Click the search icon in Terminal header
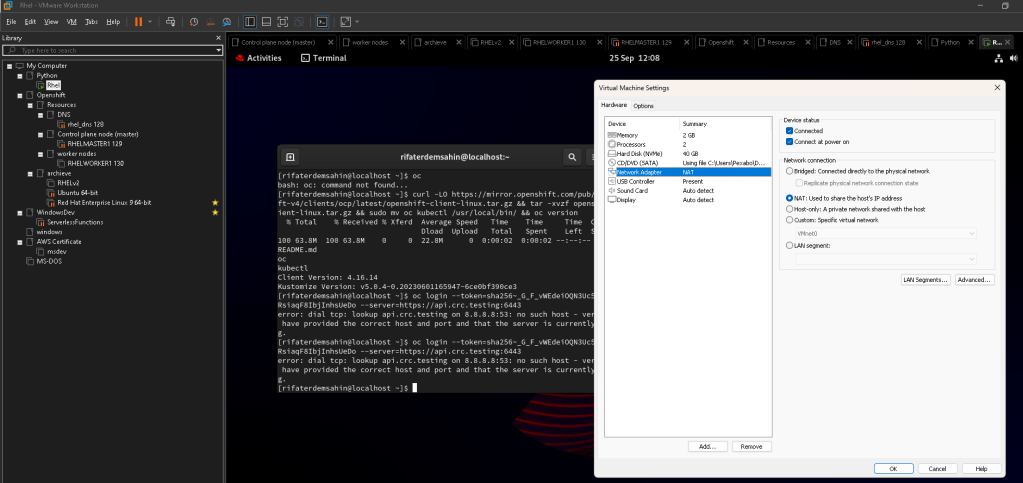This screenshot has height=483, width=1023. (x=572, y=157)
